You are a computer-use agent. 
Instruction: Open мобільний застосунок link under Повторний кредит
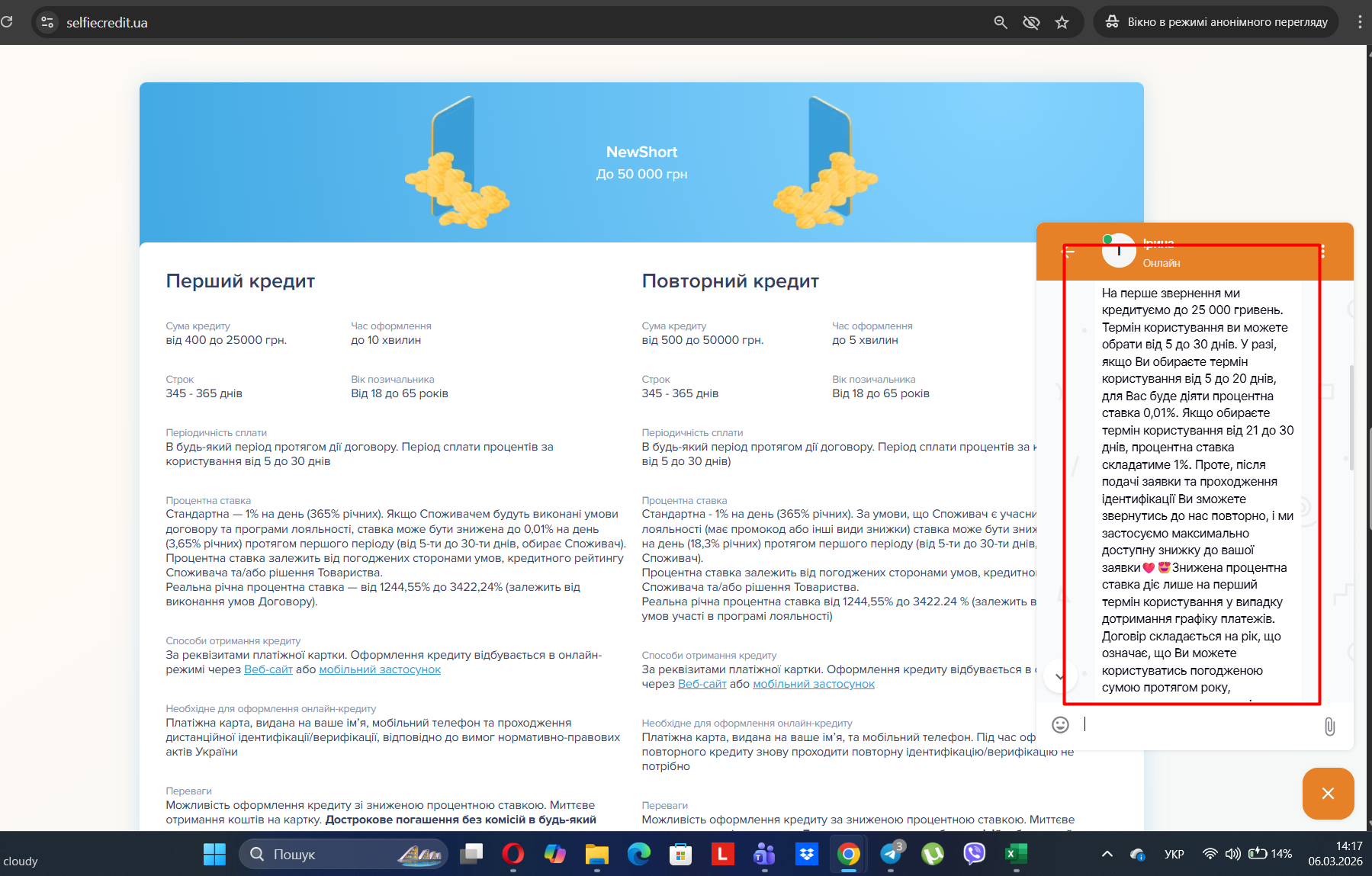point(814,684)
